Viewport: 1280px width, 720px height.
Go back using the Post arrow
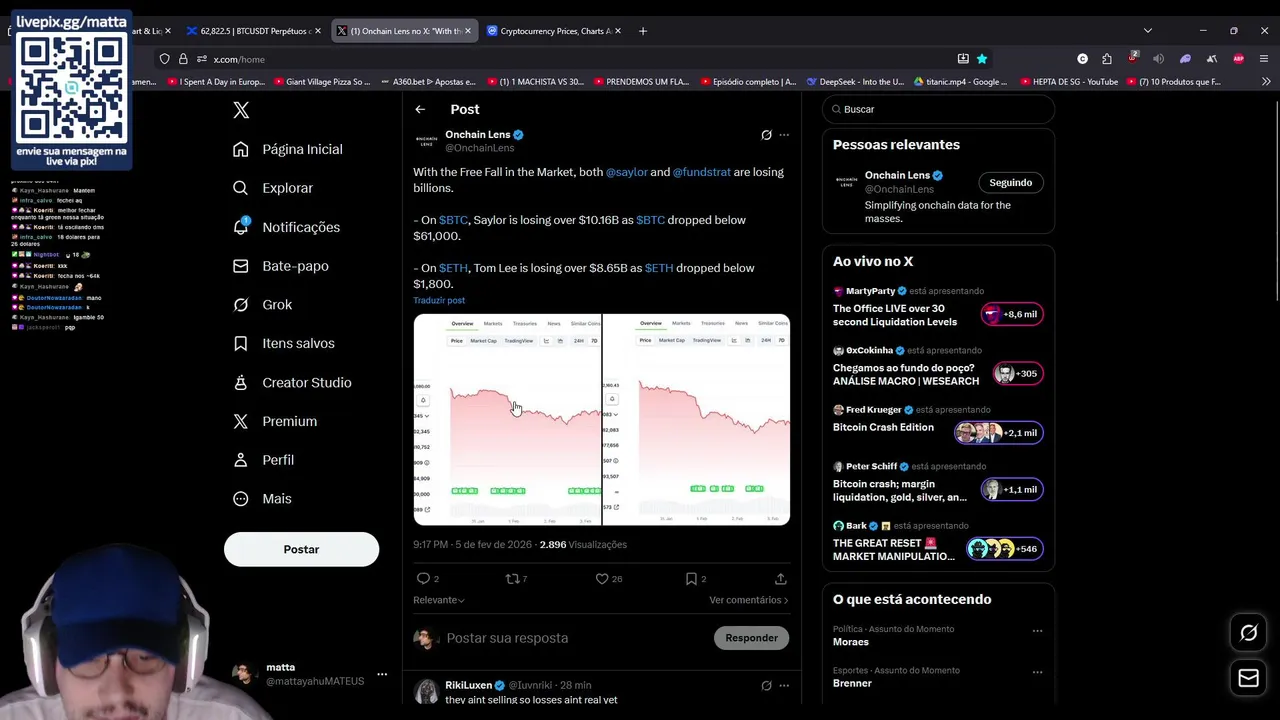420,109
